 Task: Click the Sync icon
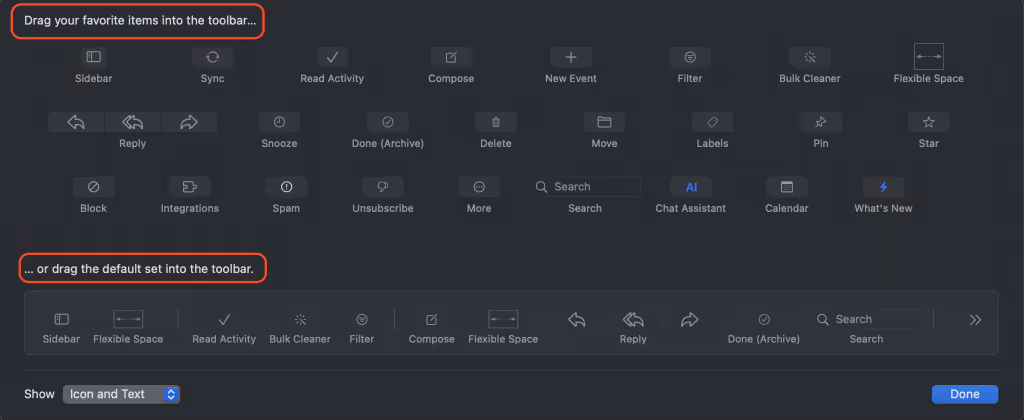[212, 57]
